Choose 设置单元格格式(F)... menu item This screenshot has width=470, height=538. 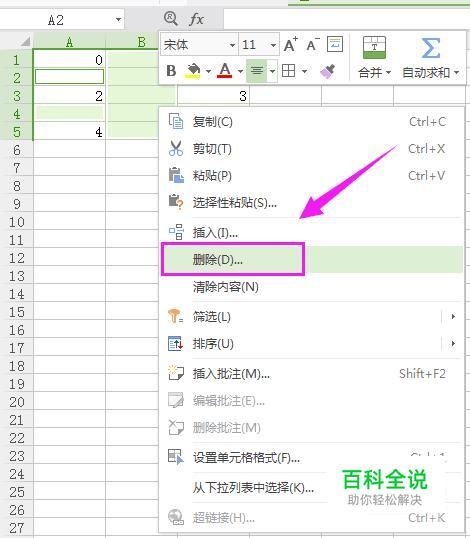pyautogui.click(x=312, y=458)
